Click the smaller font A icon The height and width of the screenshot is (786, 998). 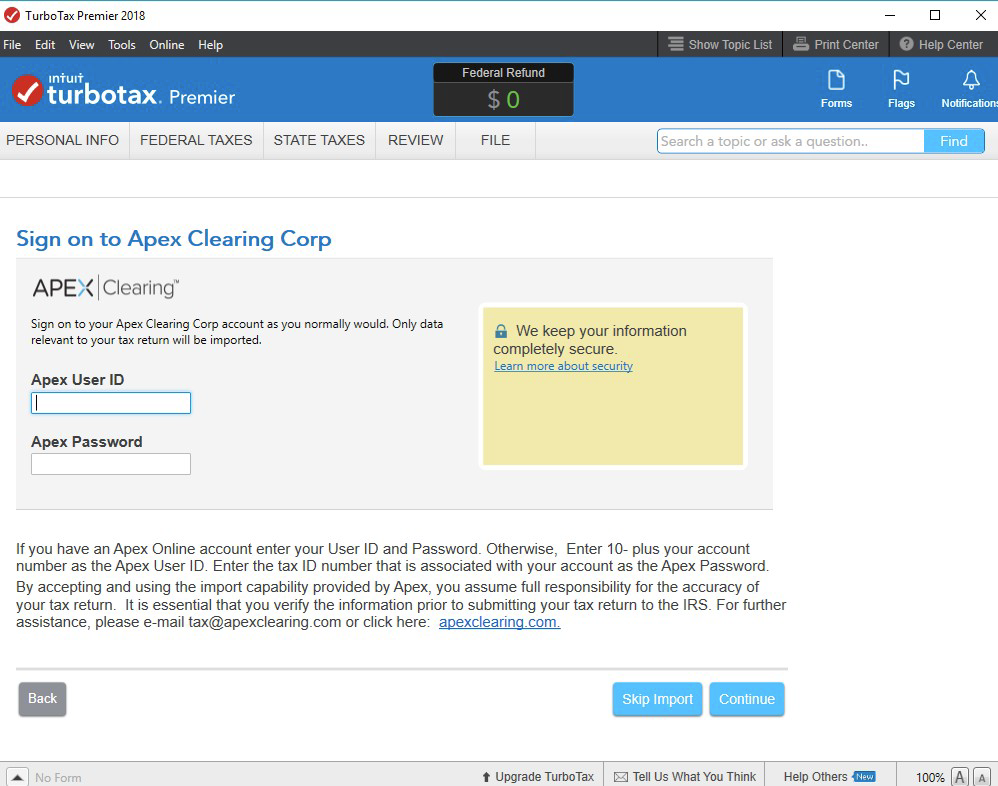click(981, 777)
